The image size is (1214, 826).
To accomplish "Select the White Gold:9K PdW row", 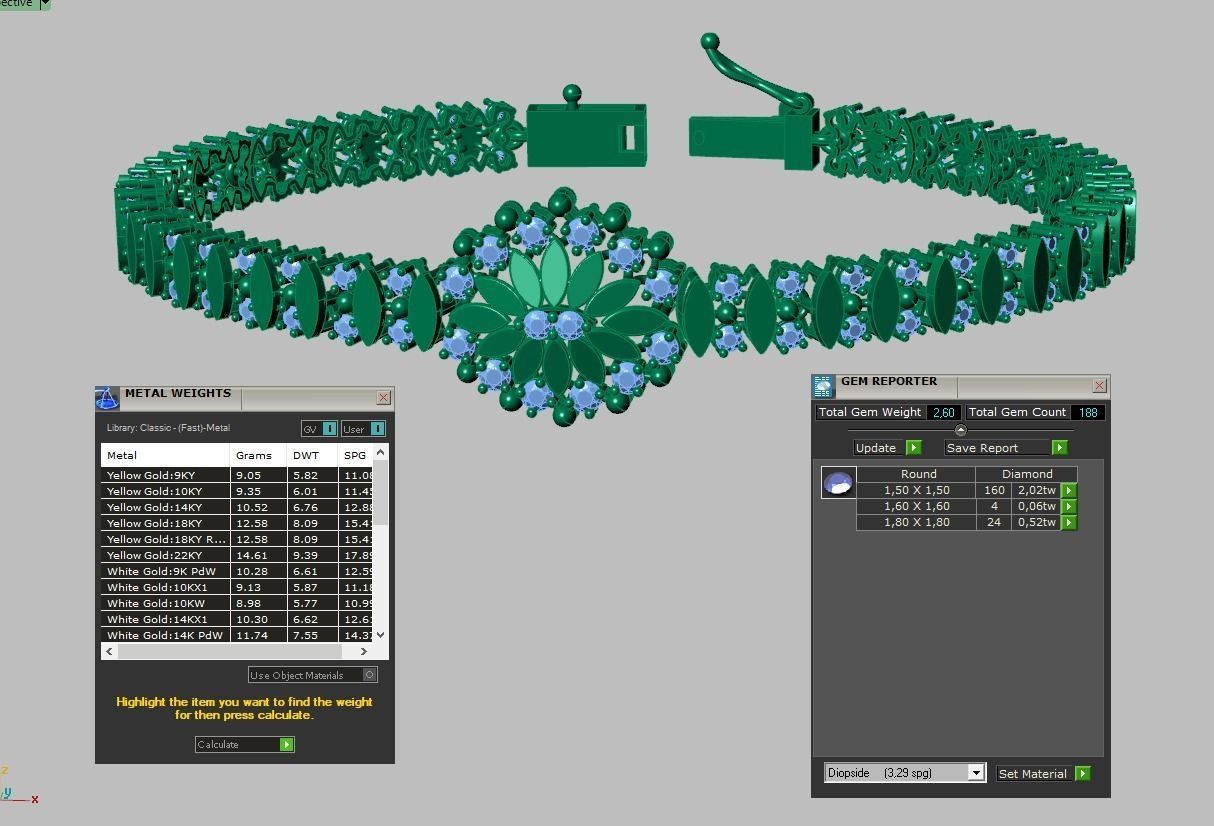I will coord(237,571).
